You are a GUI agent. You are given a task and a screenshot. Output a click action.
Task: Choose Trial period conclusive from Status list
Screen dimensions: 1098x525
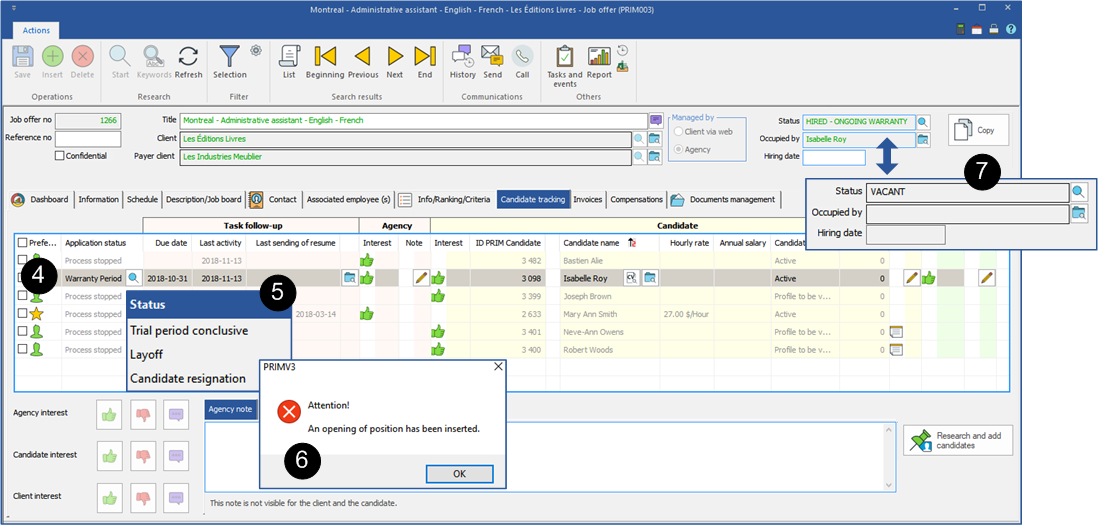coord(188,330)
